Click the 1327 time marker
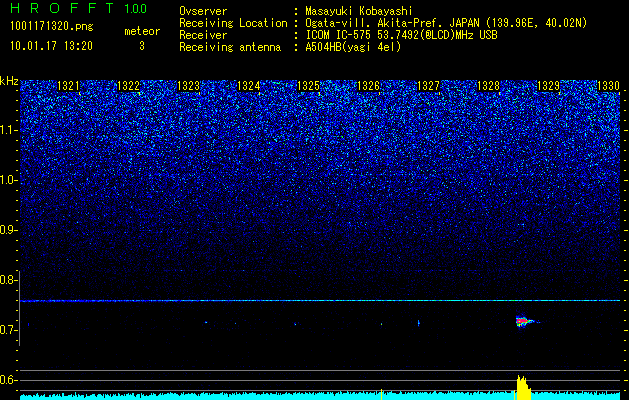The width and height of the screenshot is (629, 400). pos(428,86)
